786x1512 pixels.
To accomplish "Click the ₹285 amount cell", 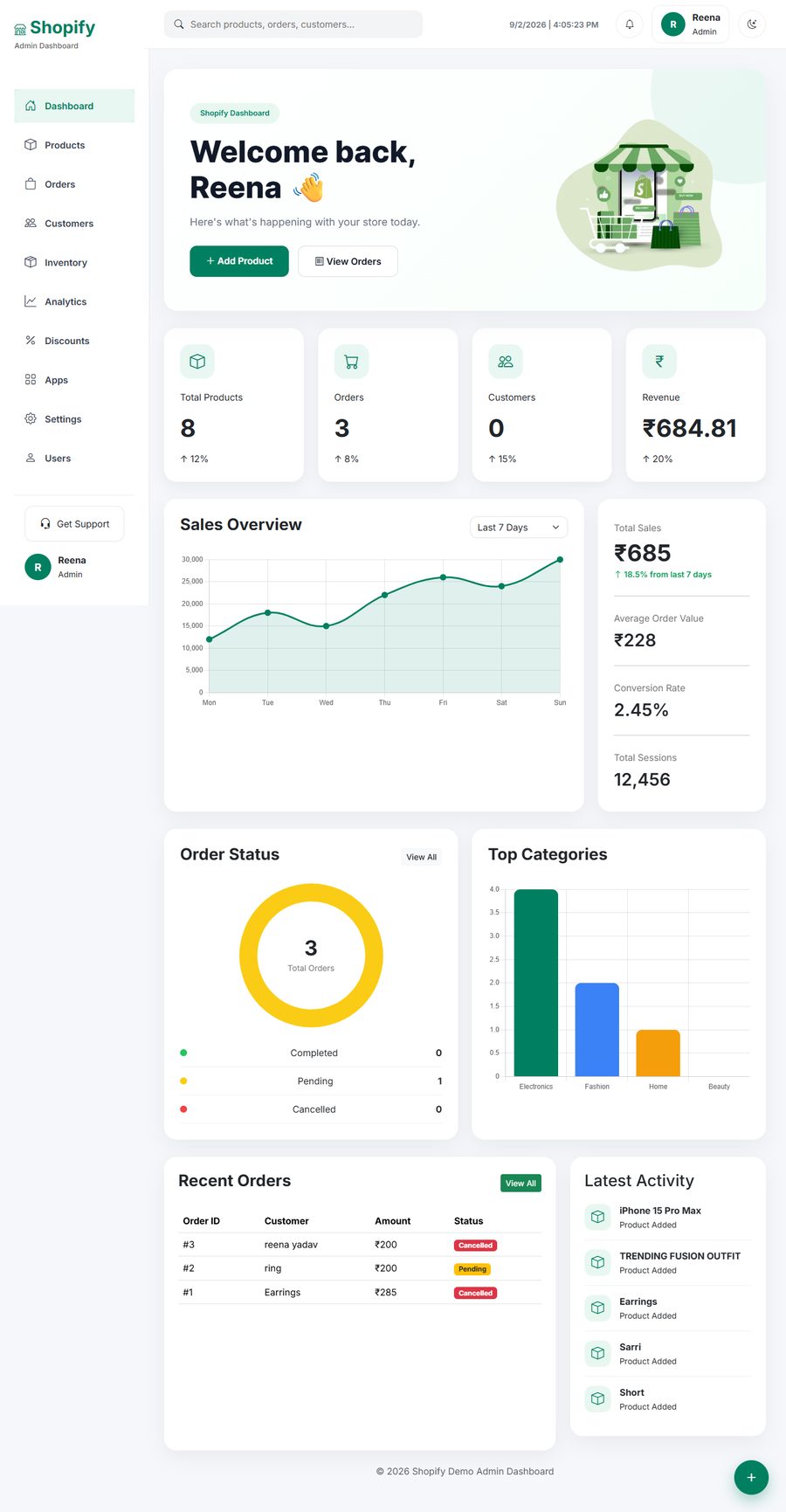I will click(385, 1292).
